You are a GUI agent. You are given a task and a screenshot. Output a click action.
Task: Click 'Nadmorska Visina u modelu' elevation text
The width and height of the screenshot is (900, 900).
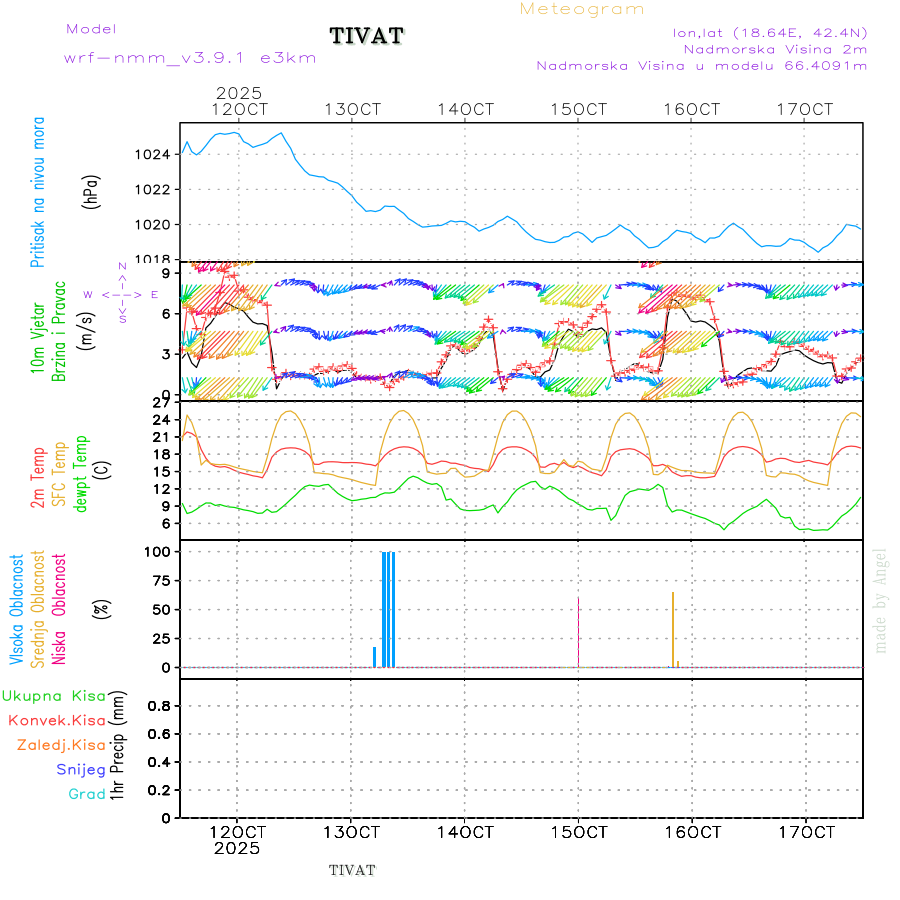701,66
